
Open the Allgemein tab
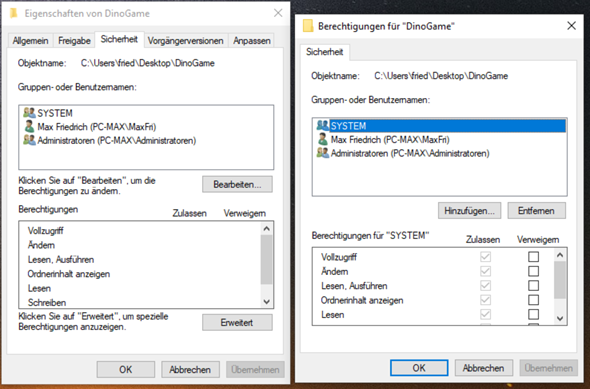(x=30, y=41)
